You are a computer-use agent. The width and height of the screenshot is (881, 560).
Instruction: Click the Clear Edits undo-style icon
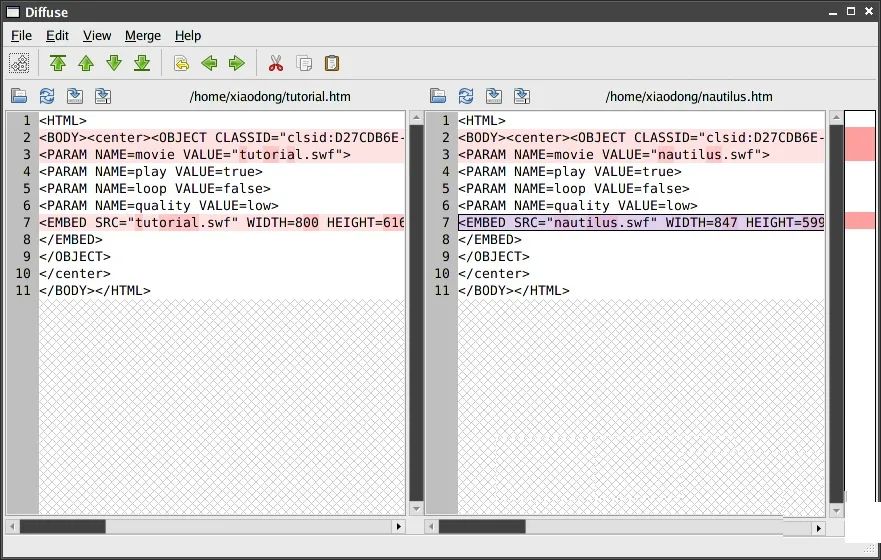click(181, 63)
